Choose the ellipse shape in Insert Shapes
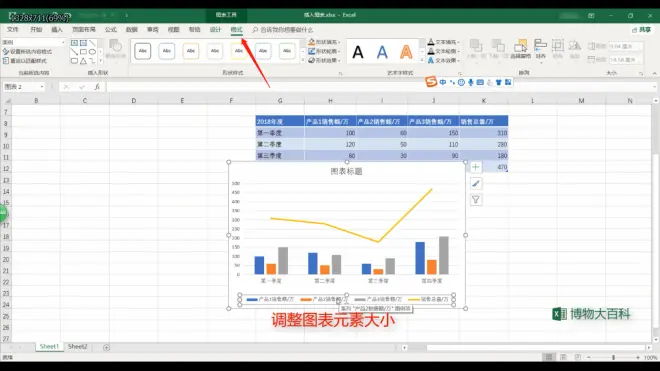 pyautogui.click(x=92, y=52)
